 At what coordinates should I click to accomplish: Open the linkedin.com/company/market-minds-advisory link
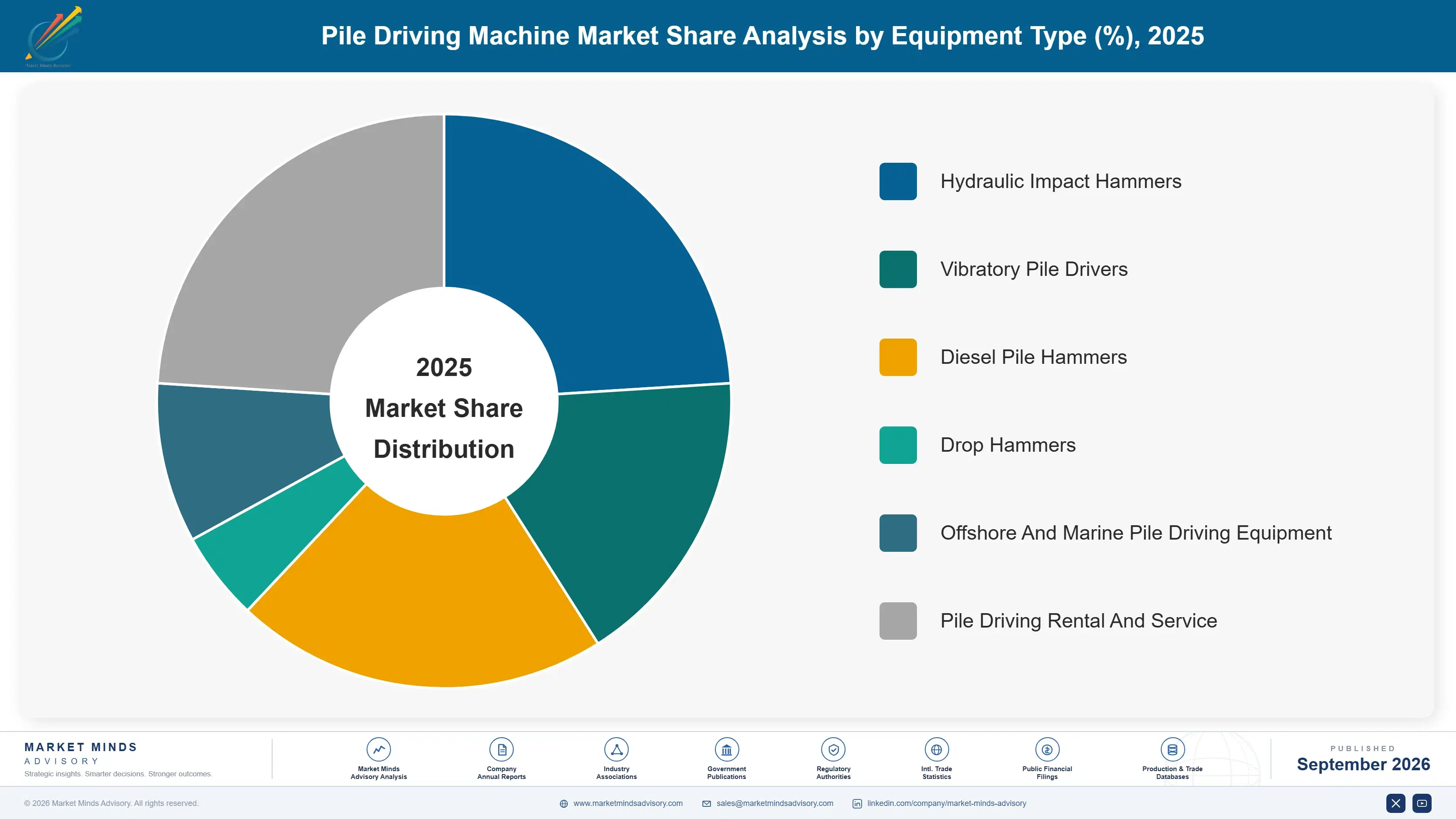click(x=947, y=803)
